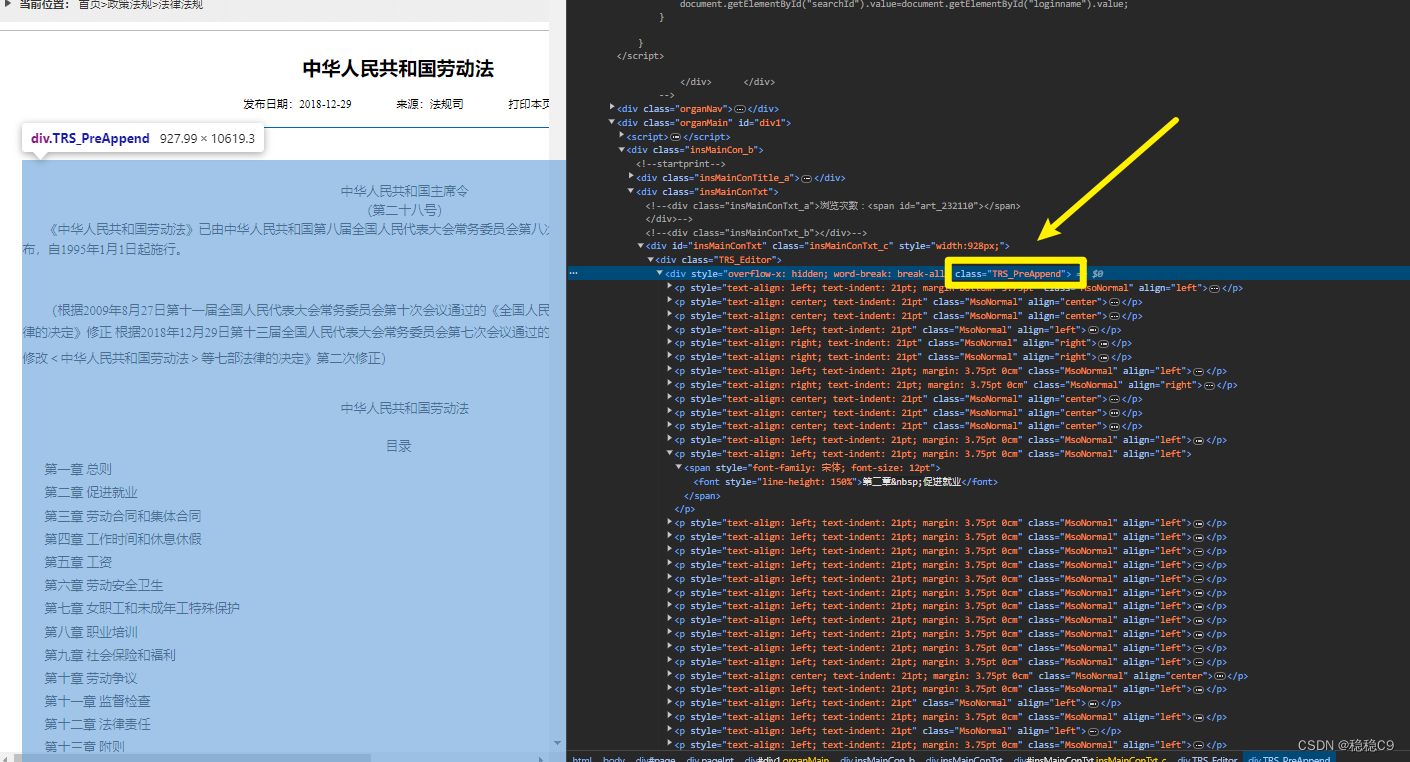Click the 第八章 职业培训 entry
Screen dimensions: 1410x762
[x=91, y=632]
